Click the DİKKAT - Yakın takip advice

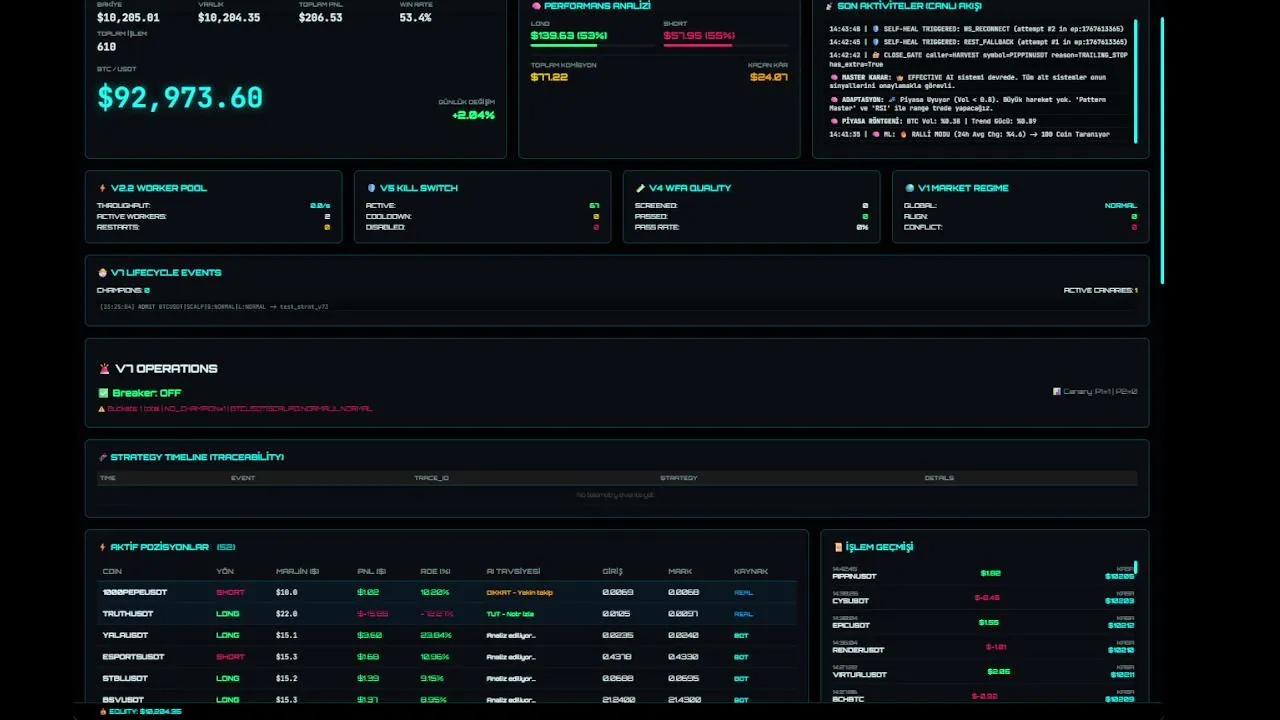coord(519,592)
